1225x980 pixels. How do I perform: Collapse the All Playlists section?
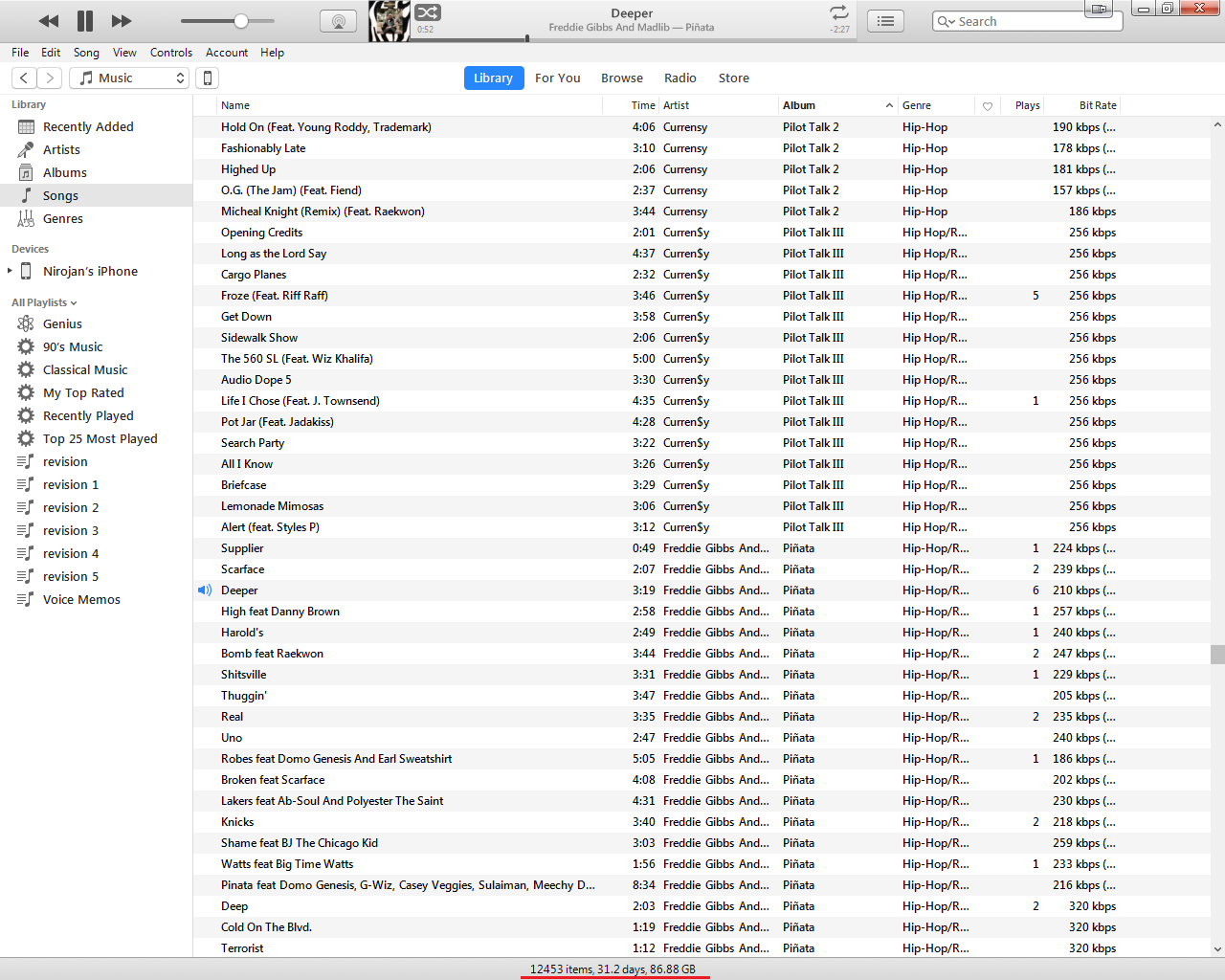tap(44, 302)
